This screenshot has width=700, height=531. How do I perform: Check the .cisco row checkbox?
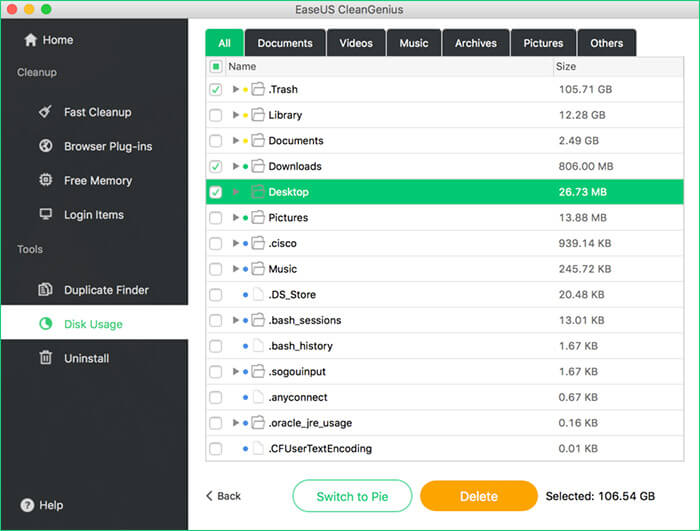216,243
